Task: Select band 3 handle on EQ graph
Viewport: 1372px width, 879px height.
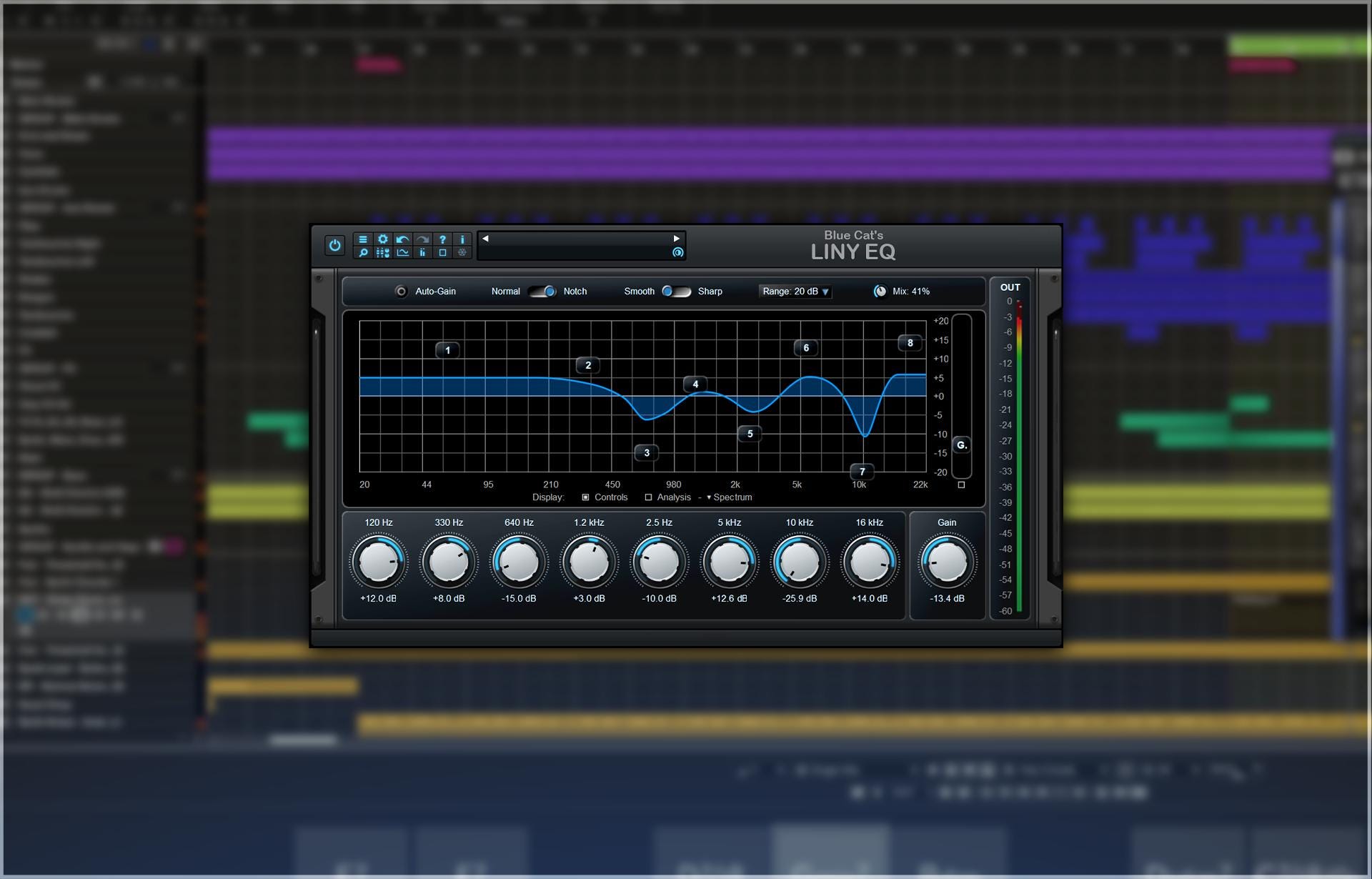Action: point(647,452)
